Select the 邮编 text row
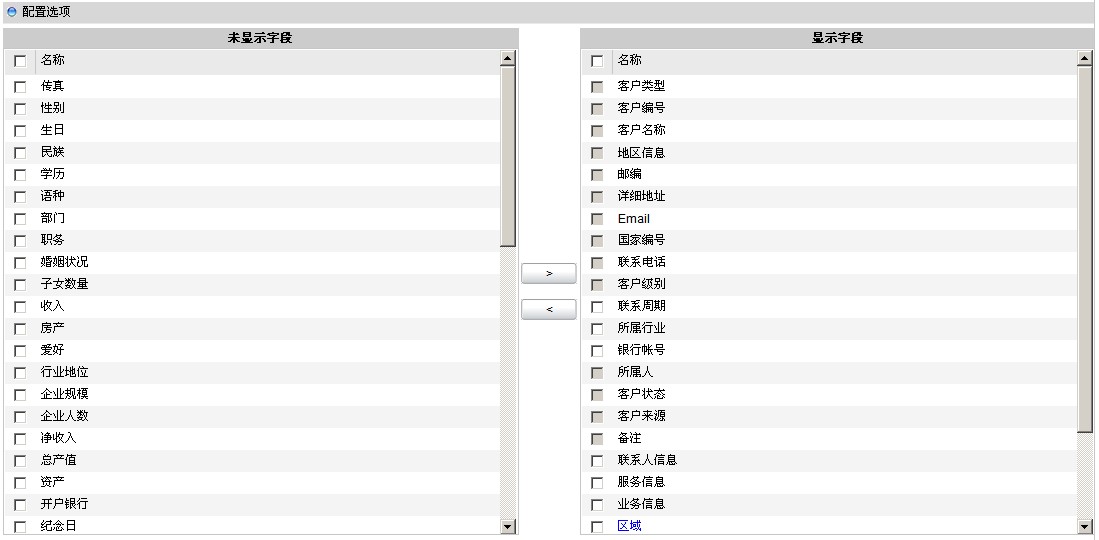 point(629,174)
